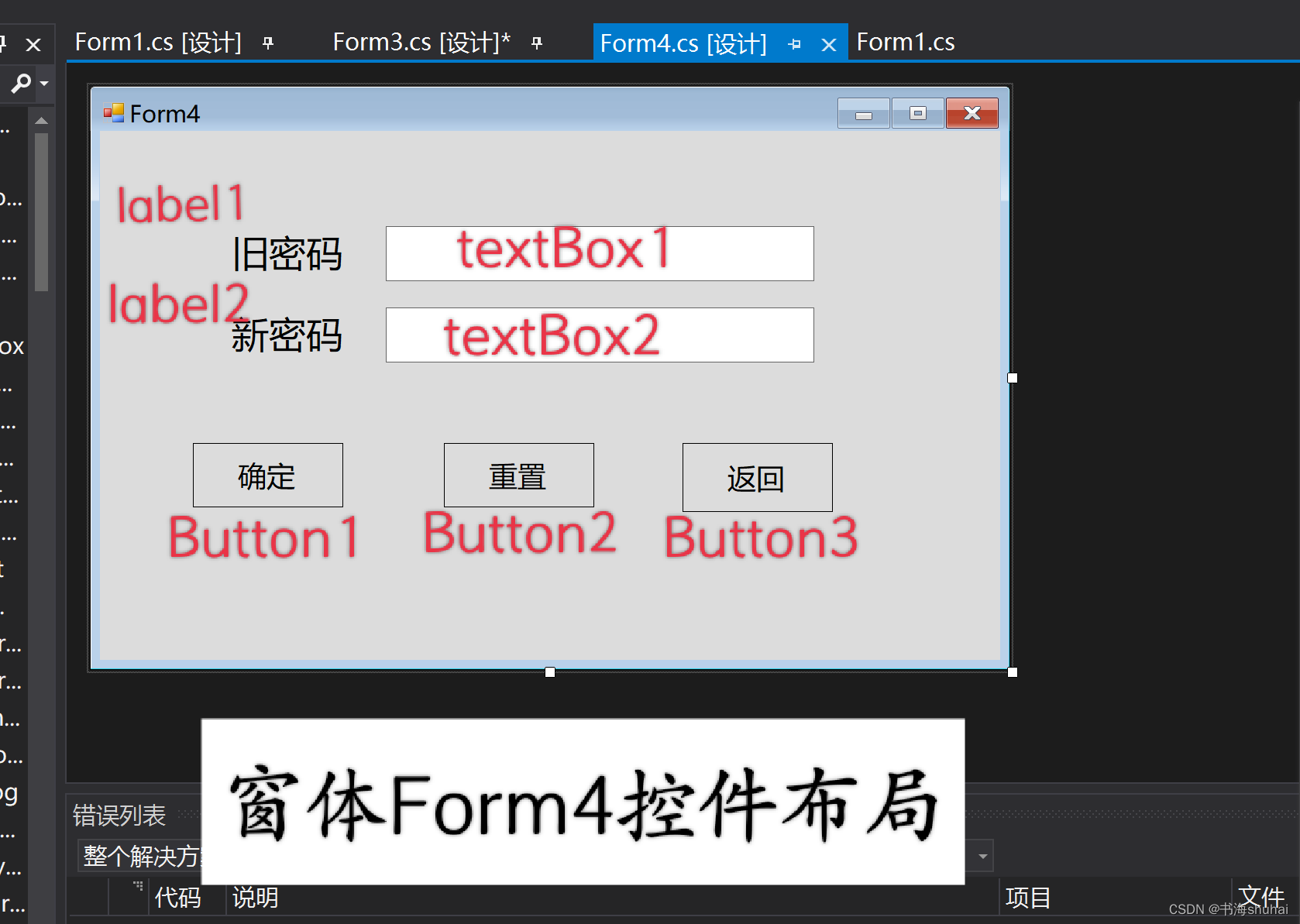The width and height of the screenshot is (1300, 924).
Task: Click the bottom-right form resize handle
Action: click(1013, 672)
